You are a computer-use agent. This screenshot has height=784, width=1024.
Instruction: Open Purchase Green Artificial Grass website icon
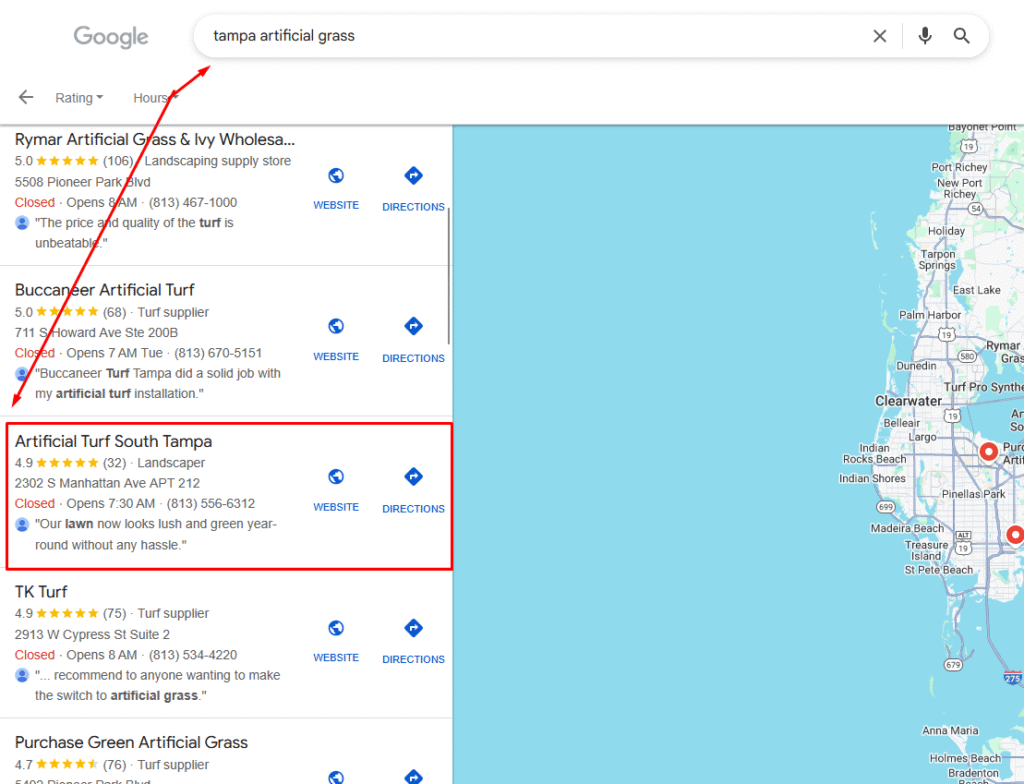point(336,777)
